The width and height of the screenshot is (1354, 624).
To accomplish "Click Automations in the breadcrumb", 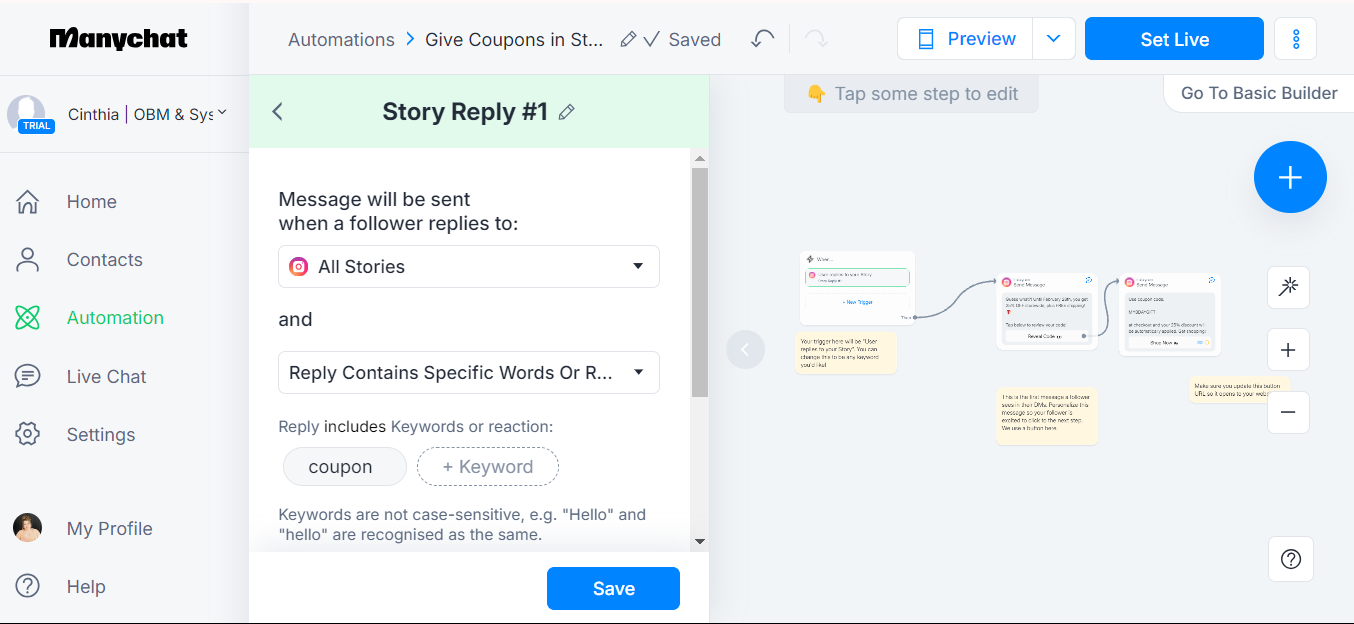I will click(340, 39).
